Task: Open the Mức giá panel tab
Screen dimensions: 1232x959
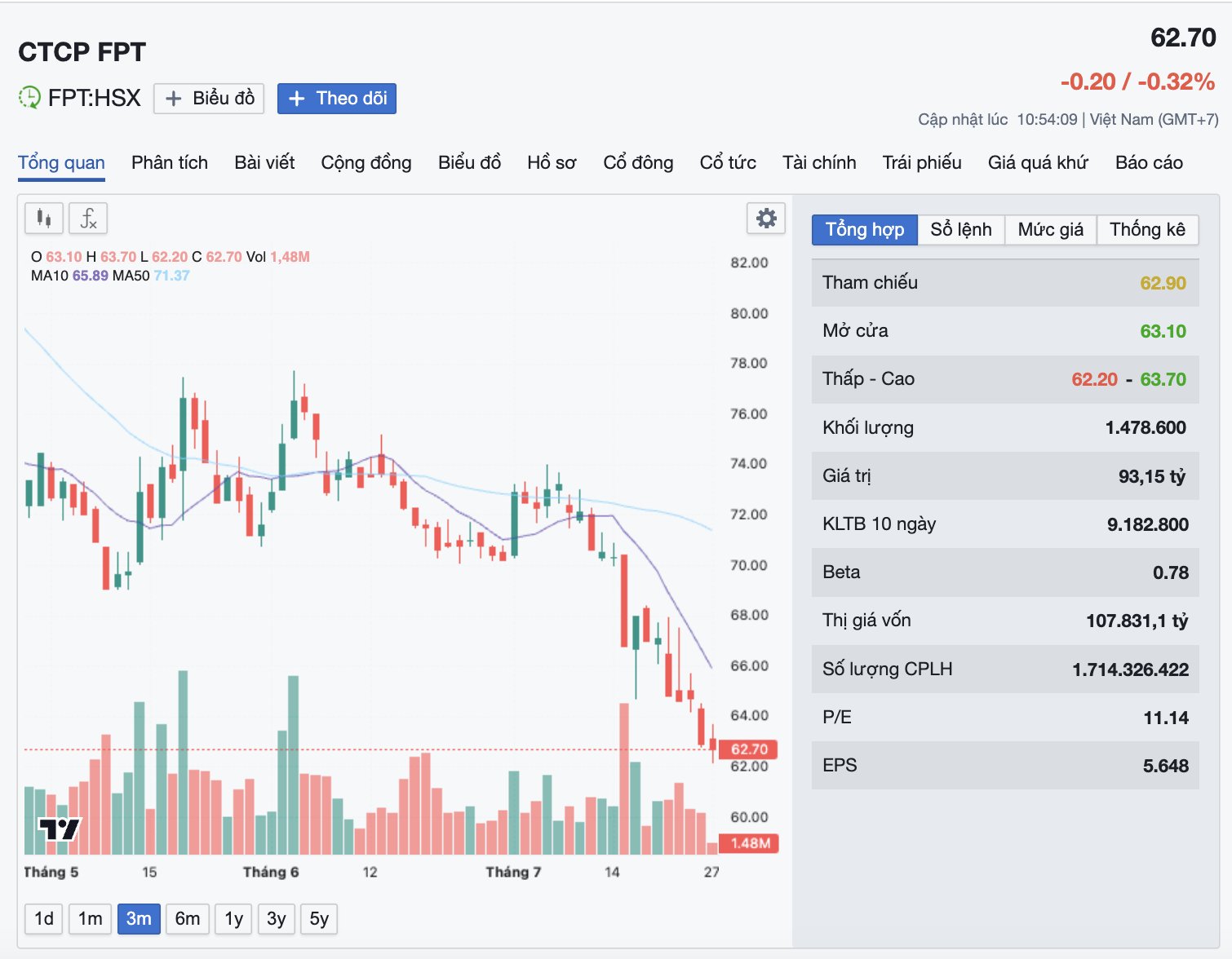Action: click(1051, 230)
